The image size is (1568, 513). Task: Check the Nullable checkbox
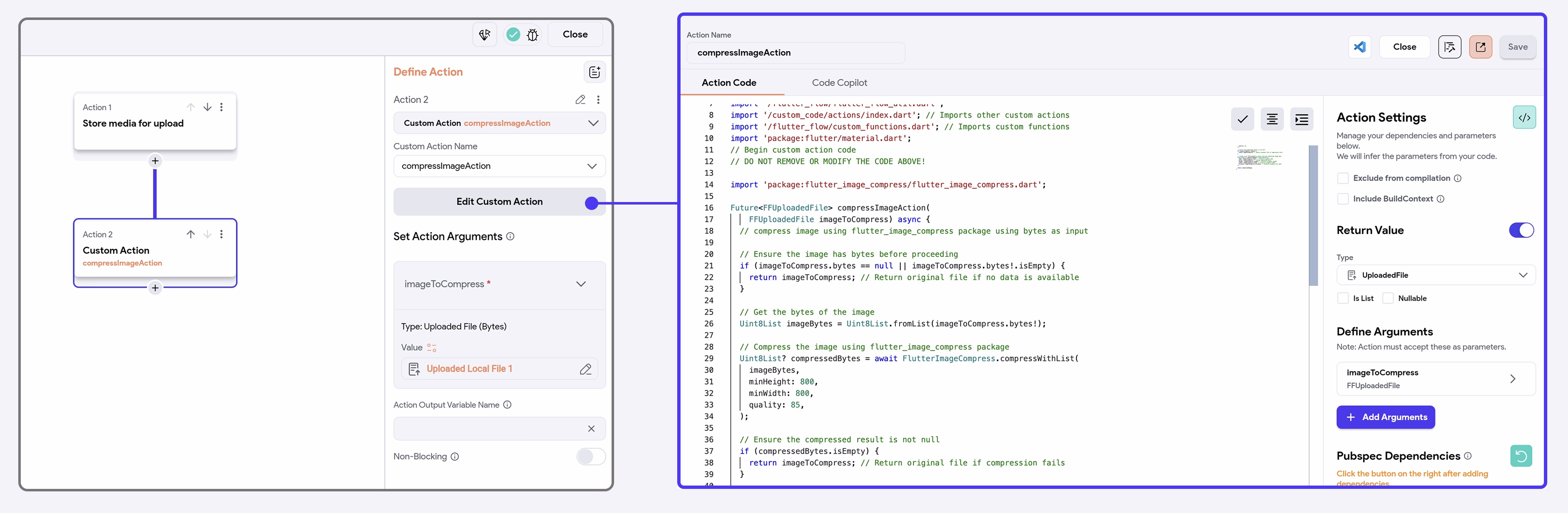1388,298
